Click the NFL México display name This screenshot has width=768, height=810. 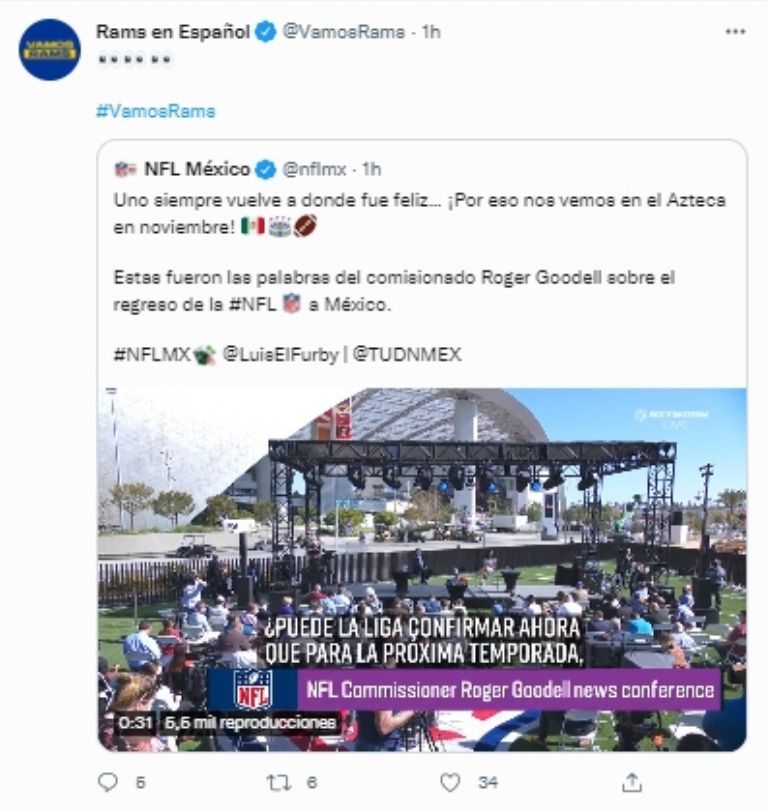(x=197, y=169)
